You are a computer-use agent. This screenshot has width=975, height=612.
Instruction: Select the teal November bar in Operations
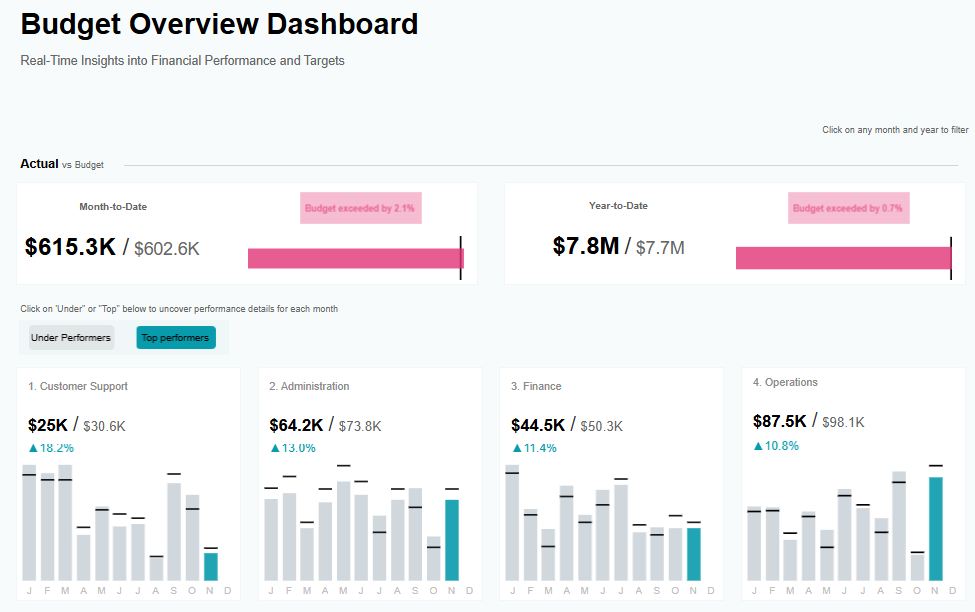tap(936, 529)
